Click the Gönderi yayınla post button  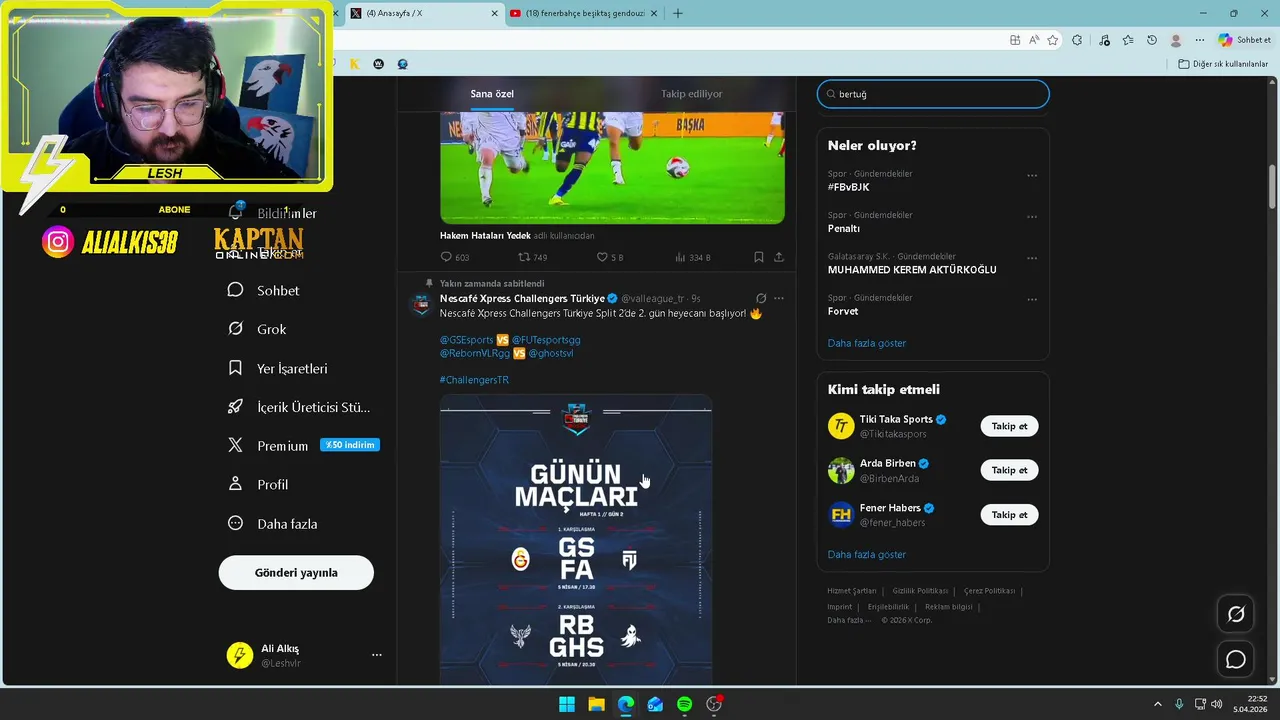click(x=296, y=573)
